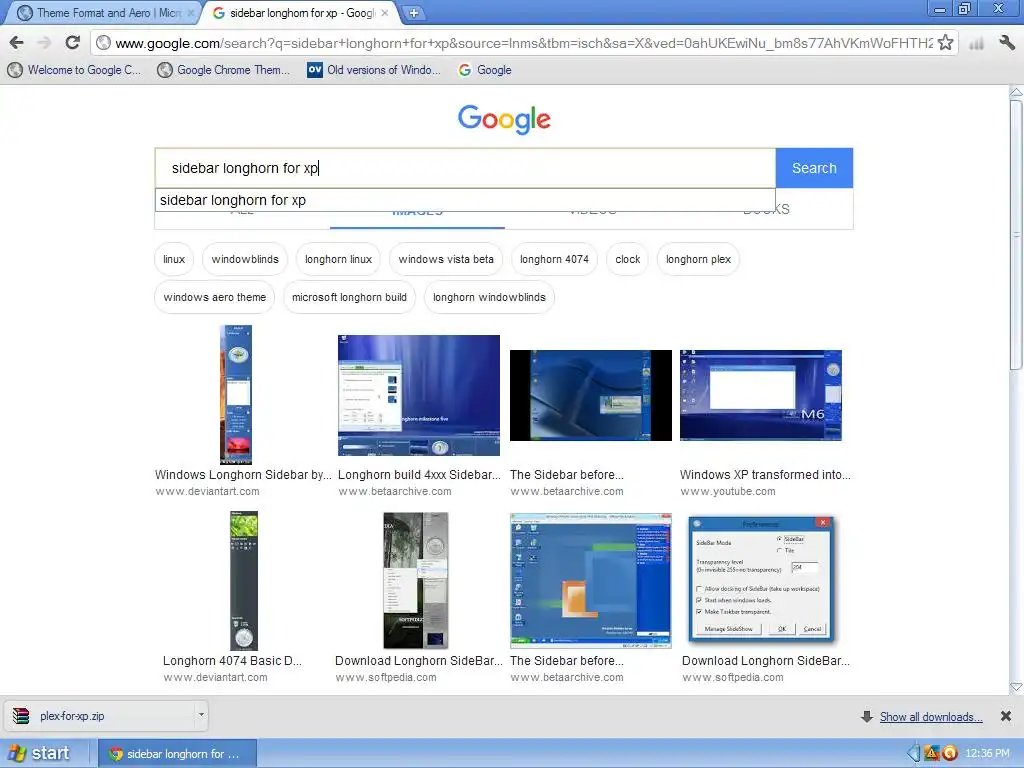The width and height of the screenshot is (1024, 768).
Task: Filter by windows aero theme chip
Action: pos(215,297)
